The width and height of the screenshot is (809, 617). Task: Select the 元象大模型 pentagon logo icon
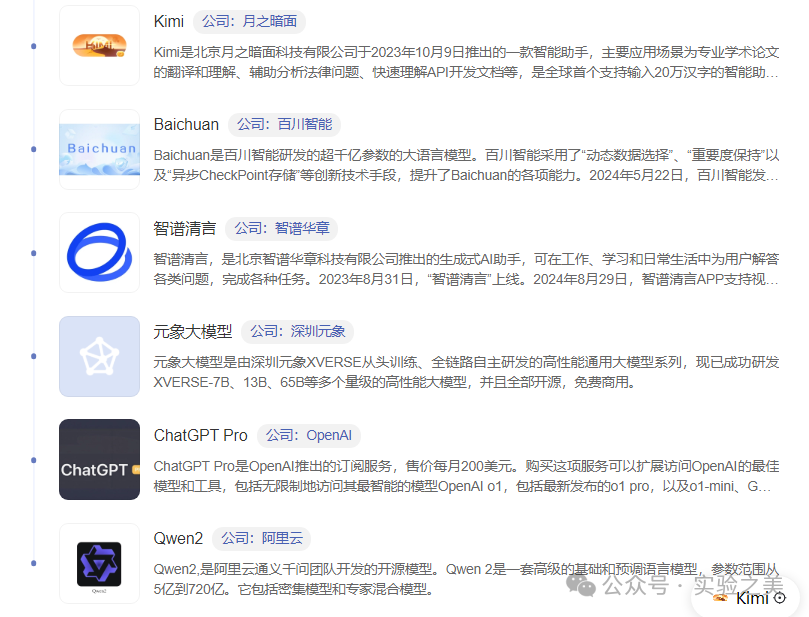100,356
